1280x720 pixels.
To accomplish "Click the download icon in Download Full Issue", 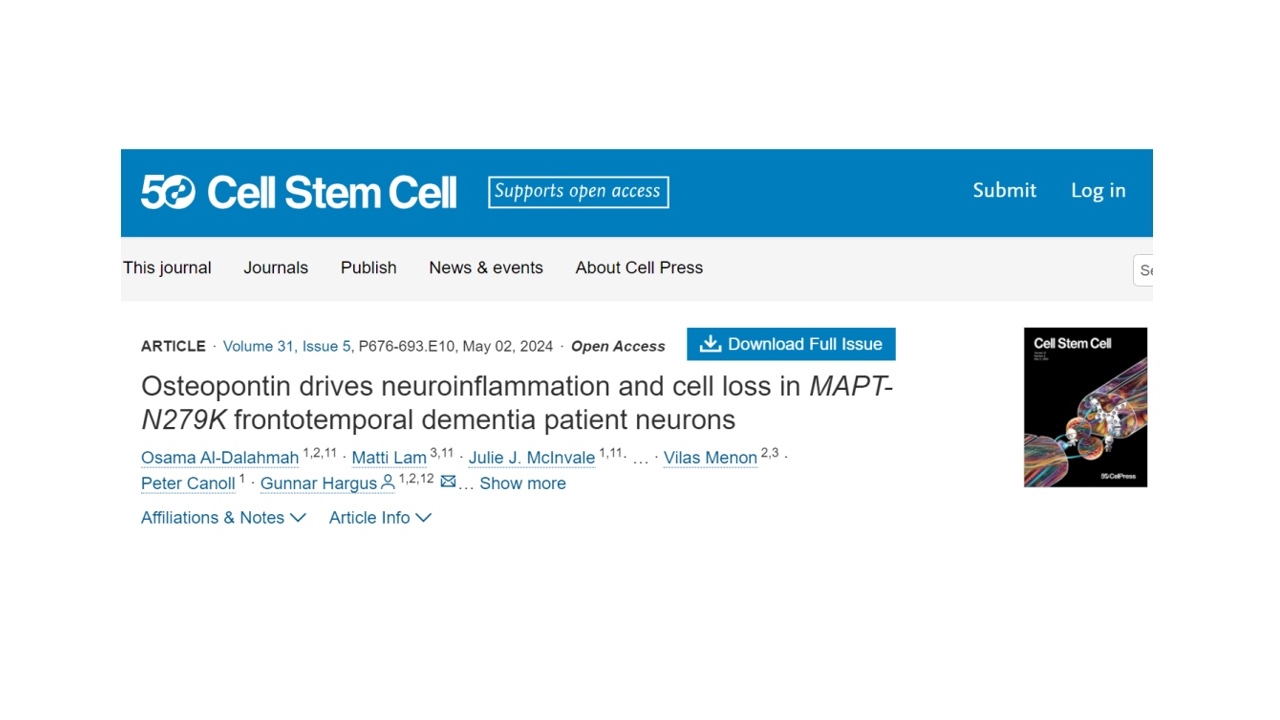I will (710, 344).
